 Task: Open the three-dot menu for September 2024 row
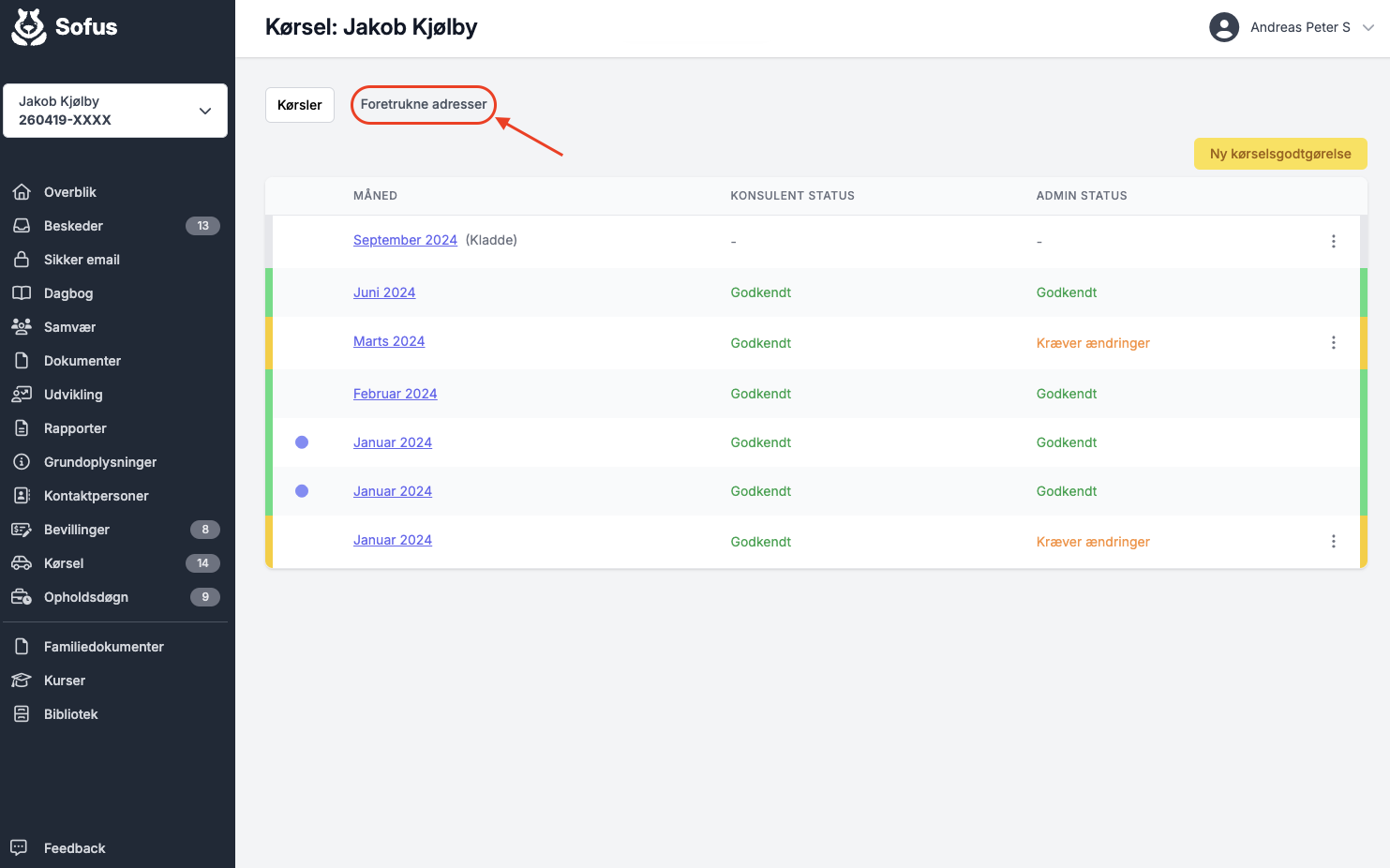point(1333,242)
